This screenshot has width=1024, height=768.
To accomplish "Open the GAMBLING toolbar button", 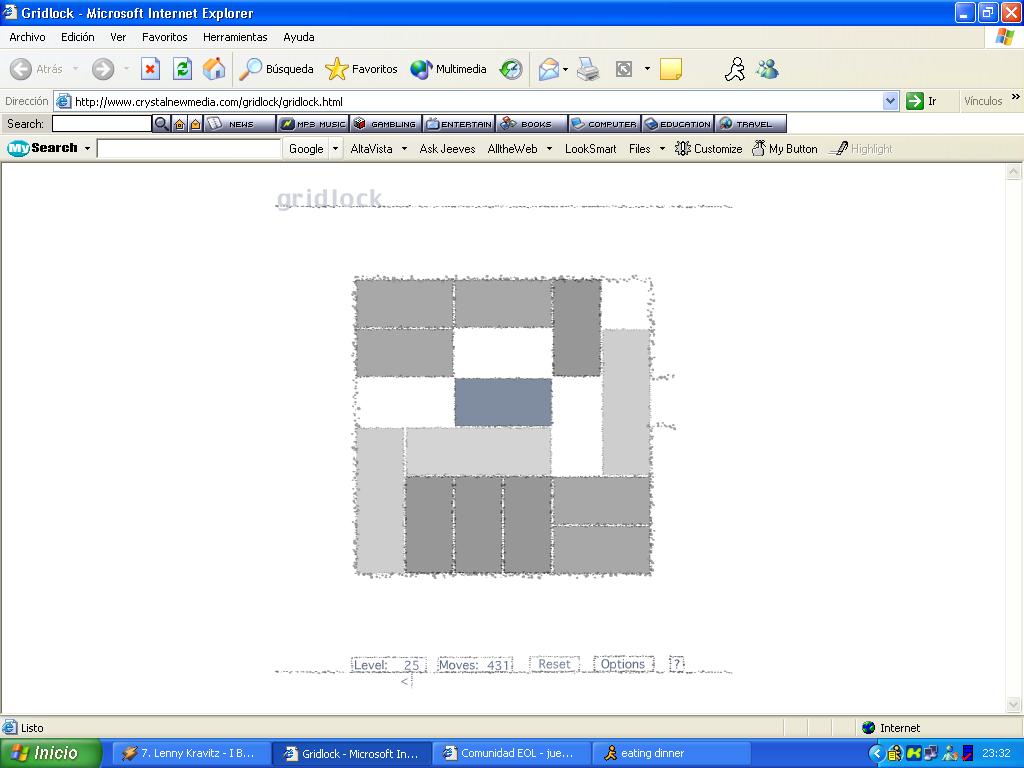I will 386,123.
